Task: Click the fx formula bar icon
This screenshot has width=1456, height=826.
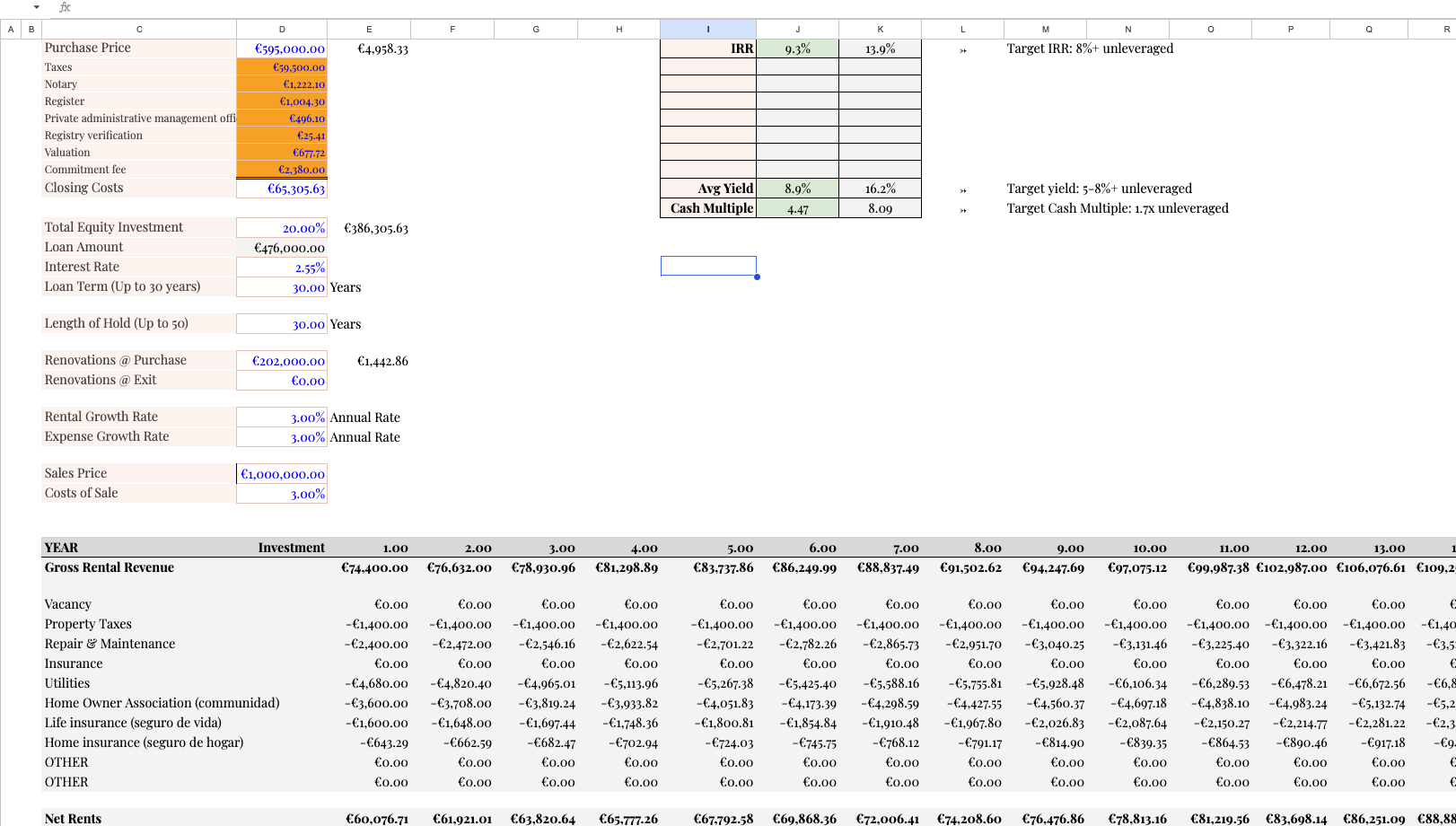Action: (65, 7)
